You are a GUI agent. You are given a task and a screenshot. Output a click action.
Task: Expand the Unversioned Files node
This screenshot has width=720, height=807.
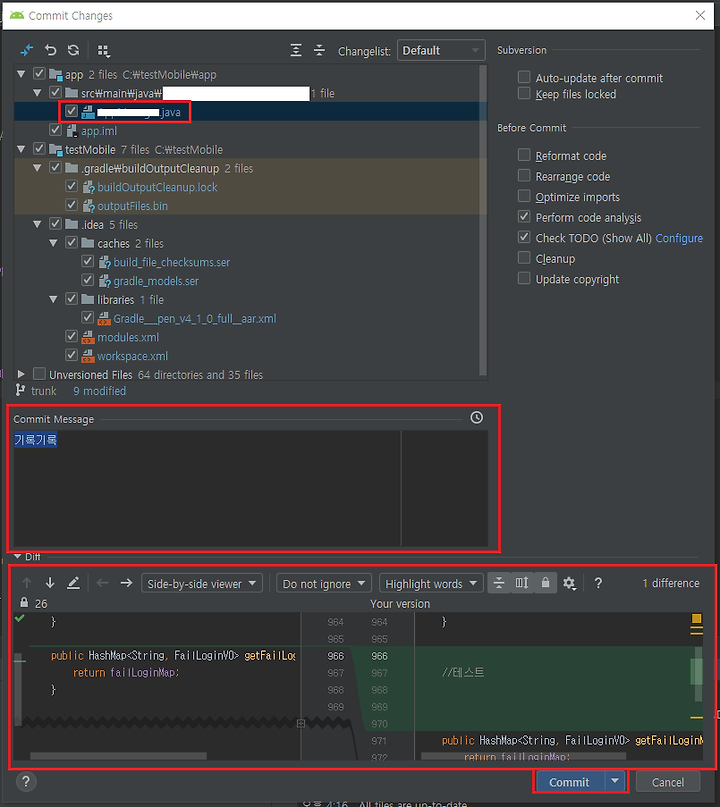click(x=21, y=374)
